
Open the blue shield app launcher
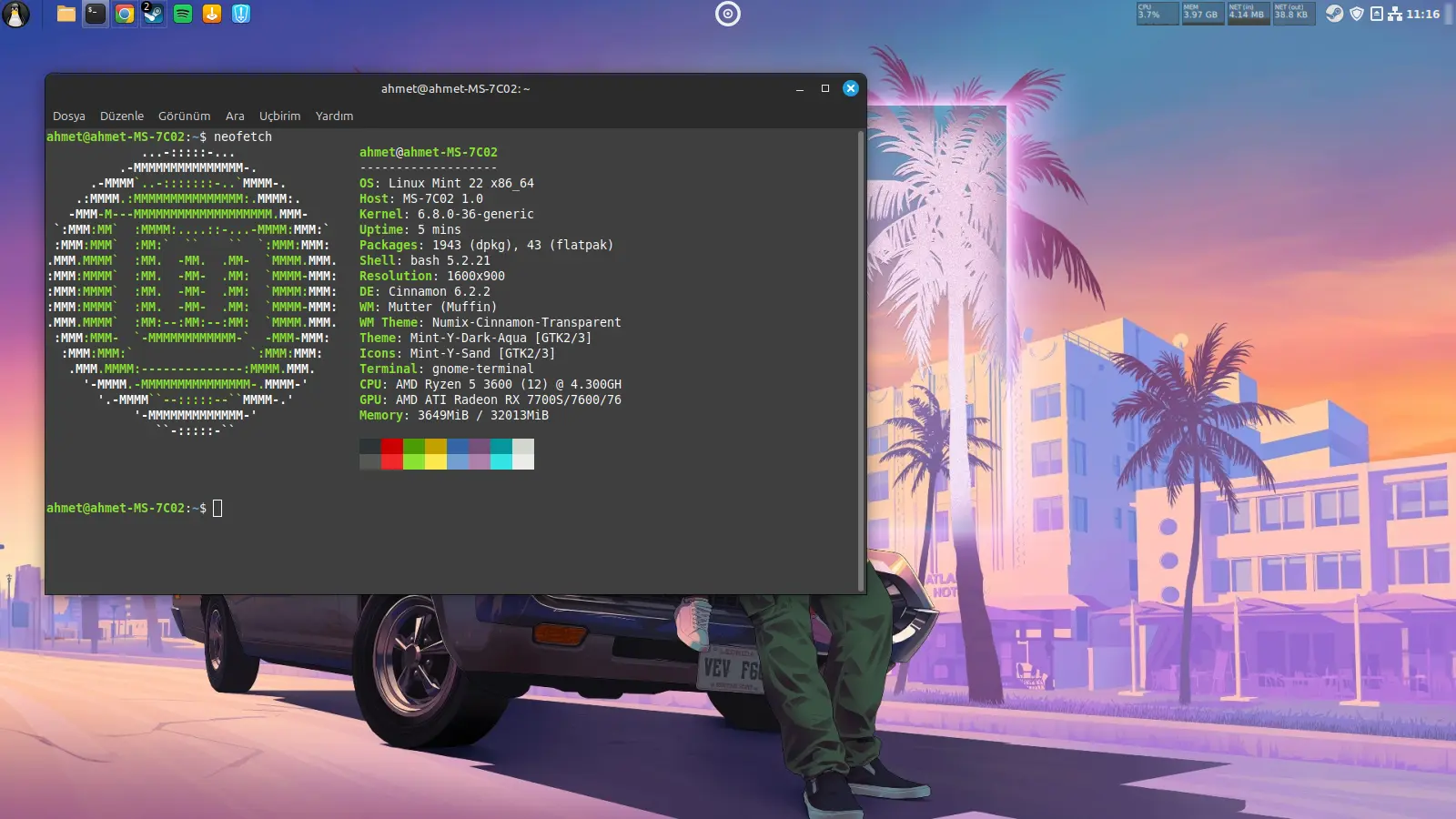(x=241, y=14)
